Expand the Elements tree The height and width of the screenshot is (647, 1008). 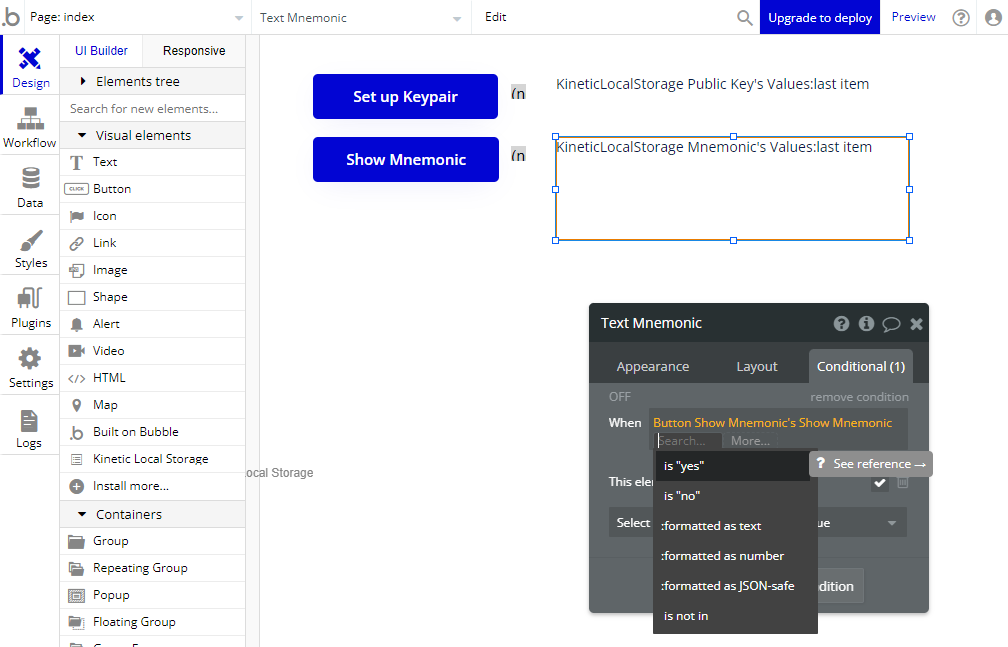pos(84,82)
